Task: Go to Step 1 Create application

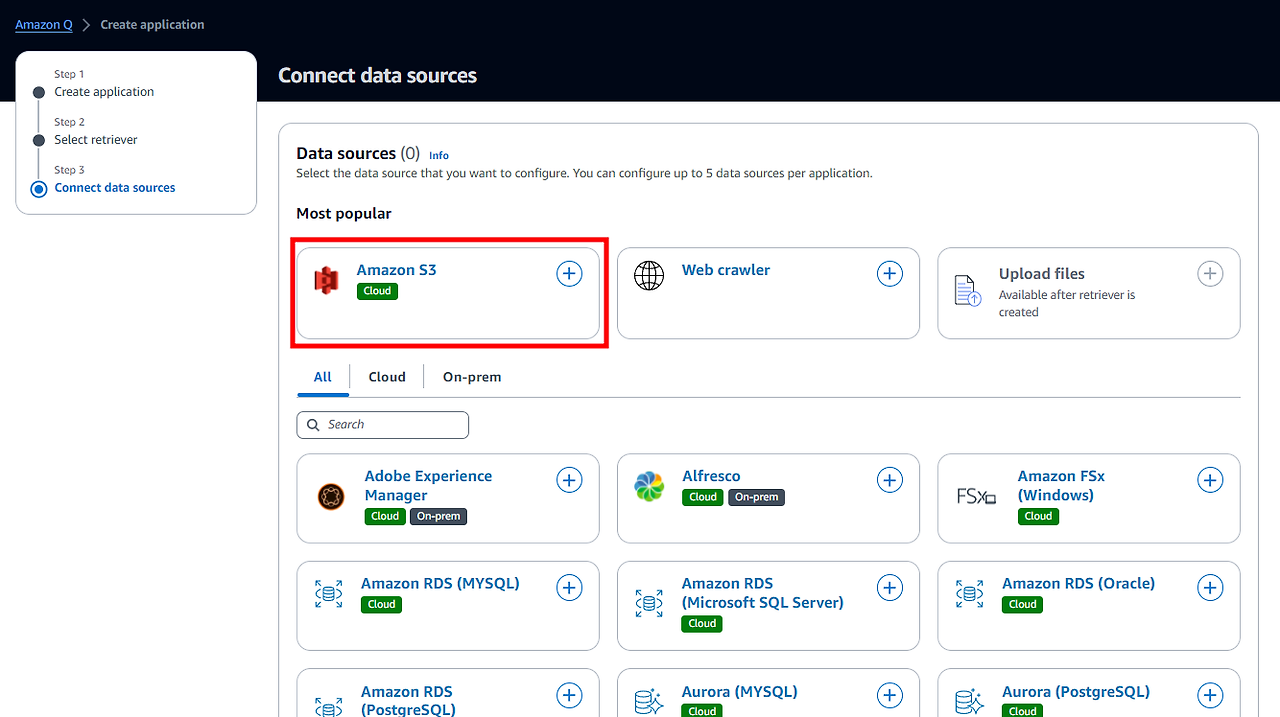Action: point(104,92)
